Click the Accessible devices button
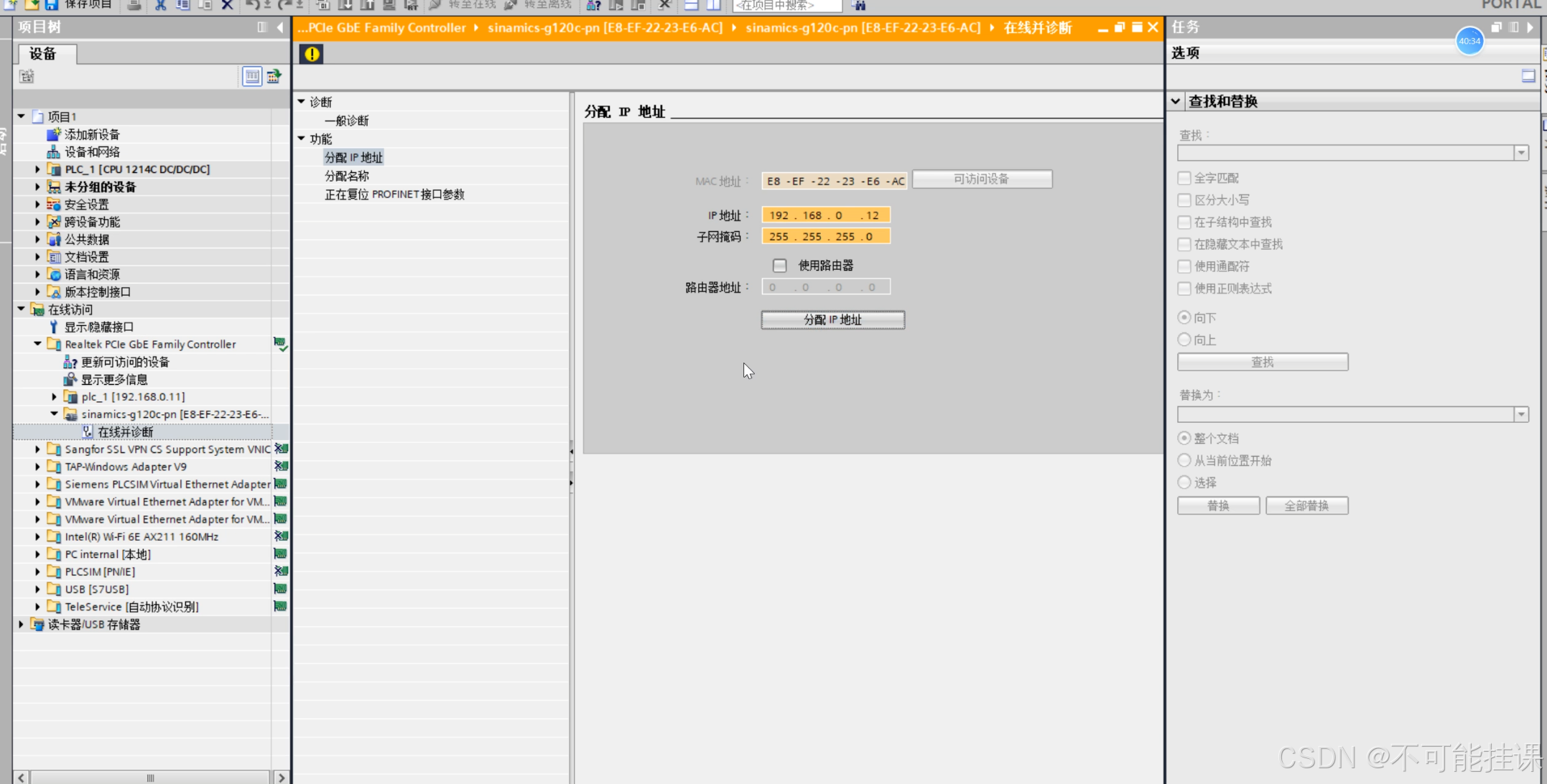 click(981, 179)
